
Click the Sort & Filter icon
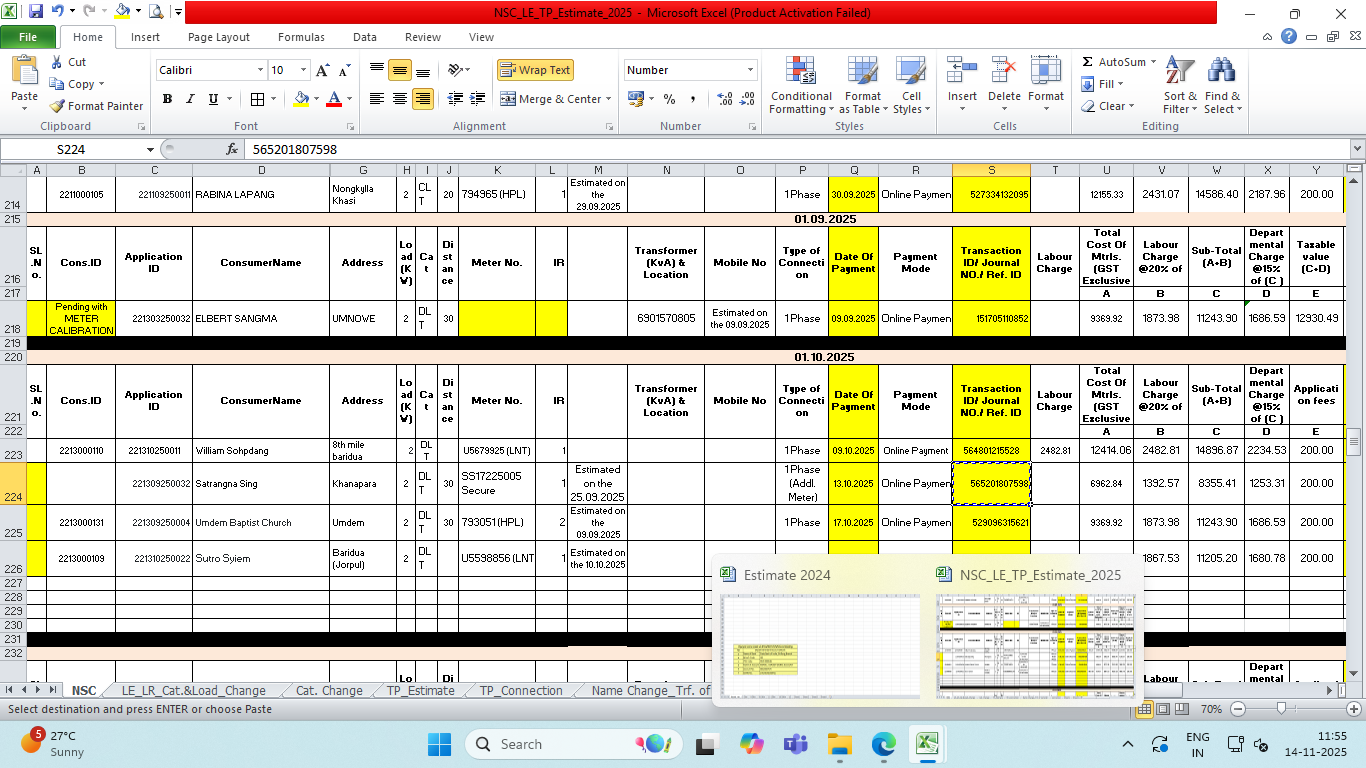pyautogui.click(x=1180, y=71)
